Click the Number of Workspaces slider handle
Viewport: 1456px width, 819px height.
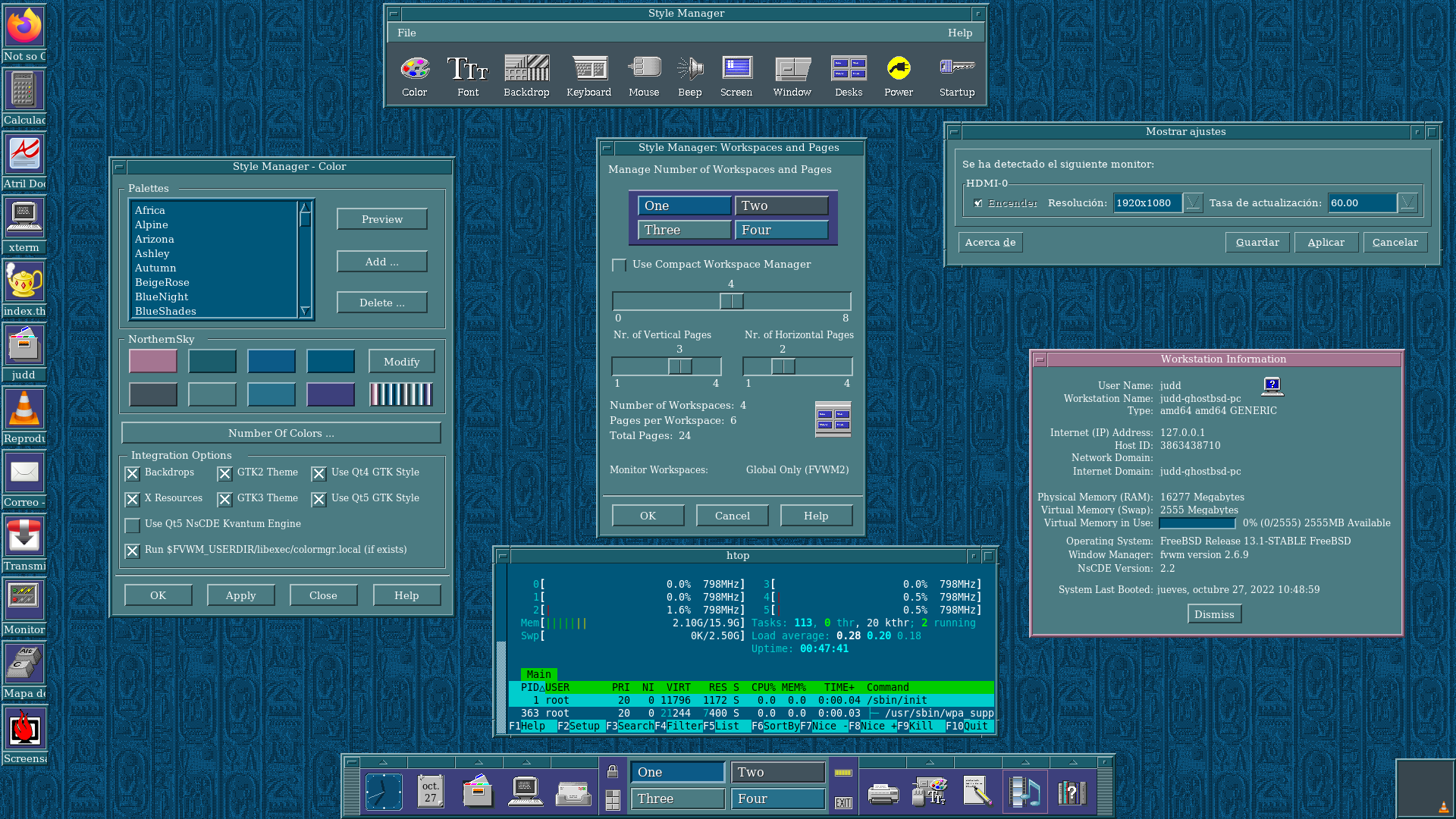coord(732,301)
